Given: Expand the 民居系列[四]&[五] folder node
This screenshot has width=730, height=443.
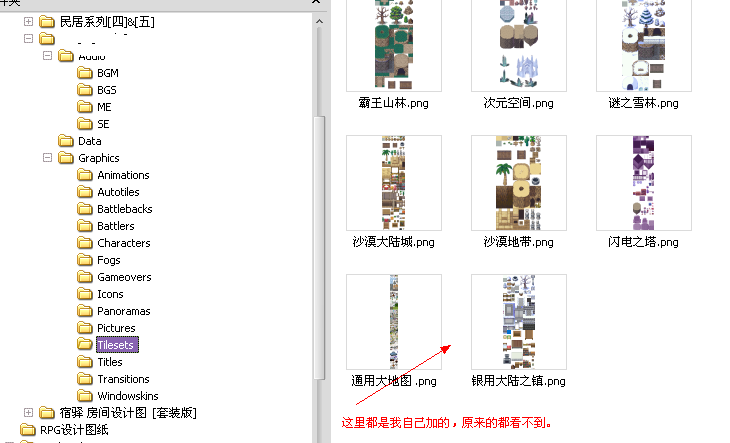Looking at the screenshot, I should [x=28, y=21].
